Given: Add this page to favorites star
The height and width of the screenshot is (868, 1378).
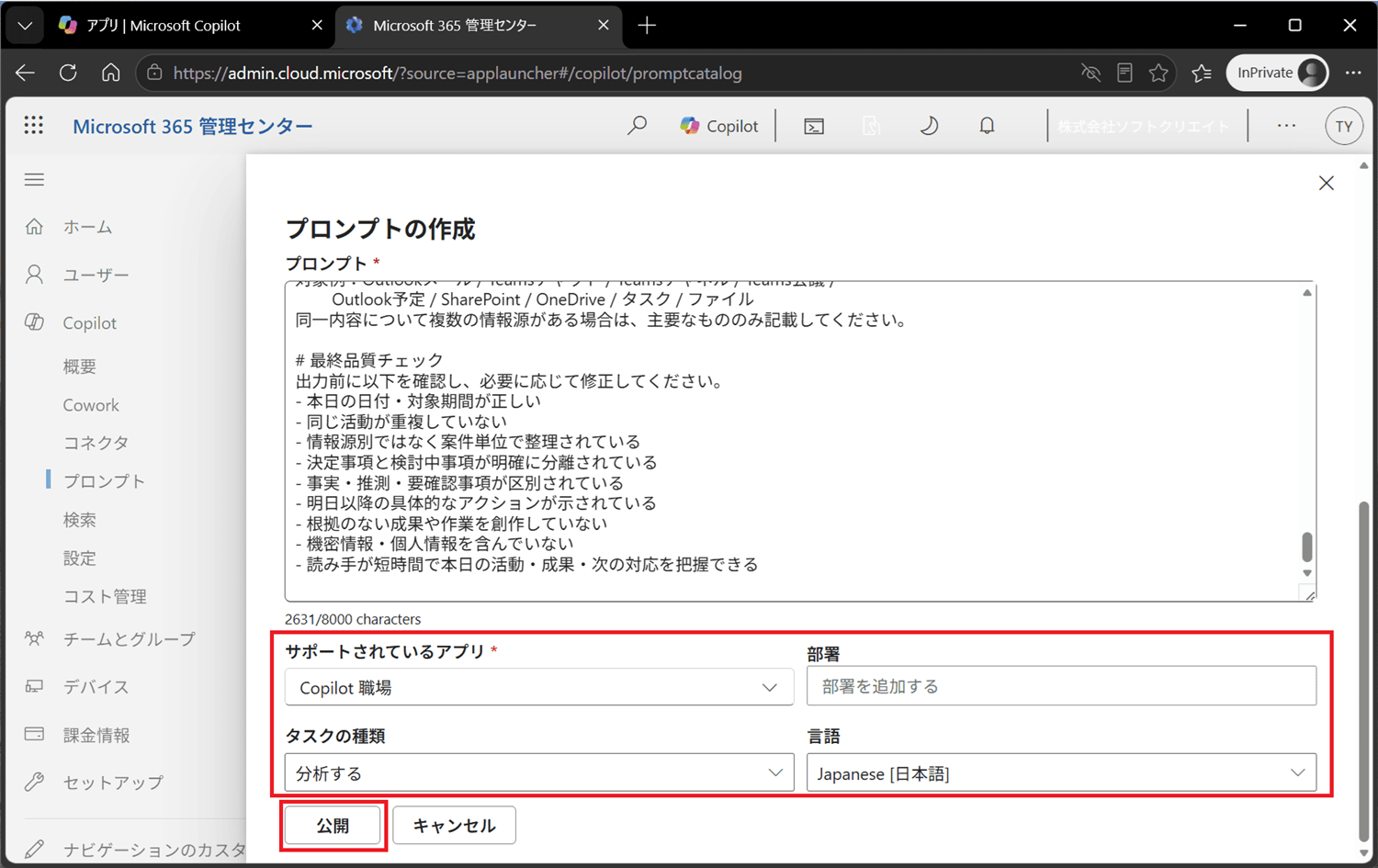Looking at the screenshot, I should coord(1158,73).
